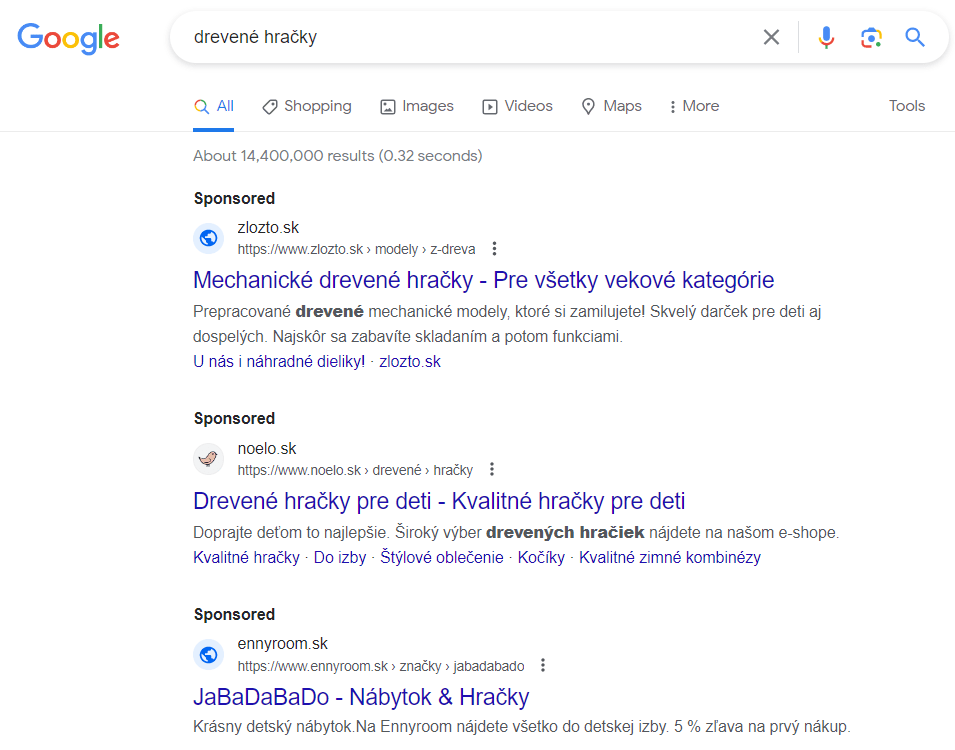The width and height of the screenshot is (955, 750).
Task: Click the noelo.sk bird favicon
Action: click(208, 458)
